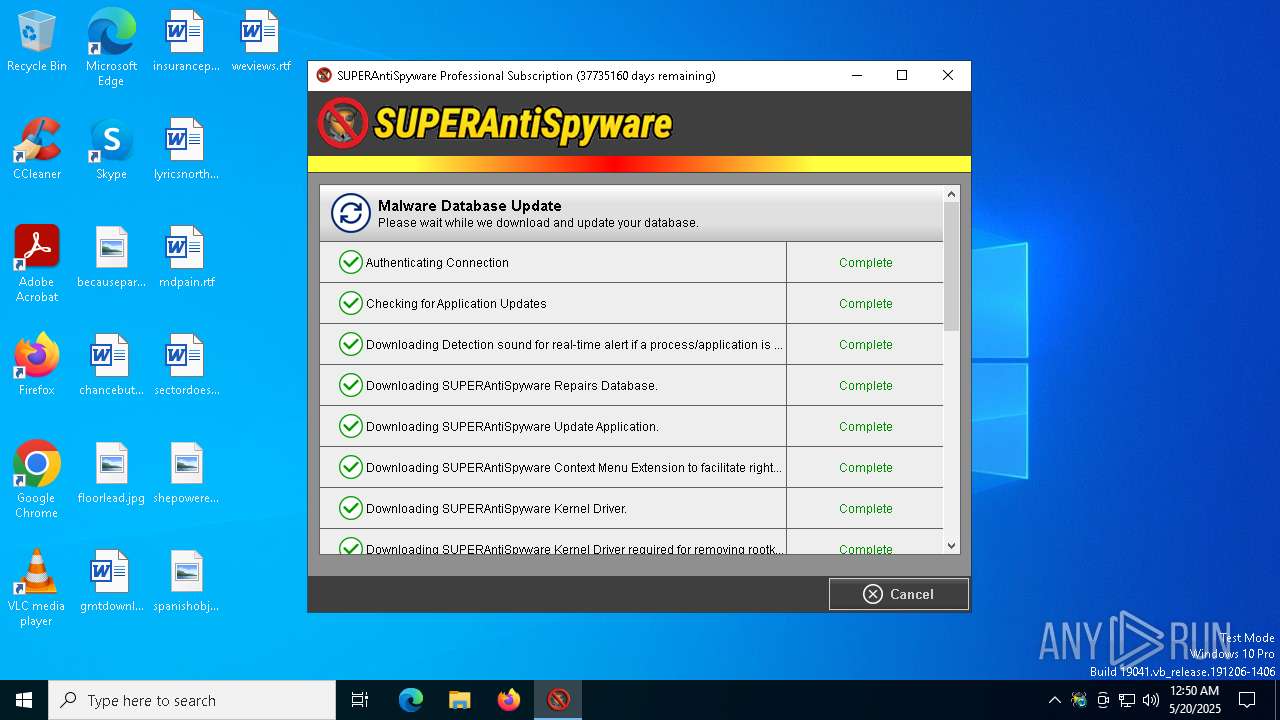Select the spanishobj... image file on desktop

coord(186,581)
